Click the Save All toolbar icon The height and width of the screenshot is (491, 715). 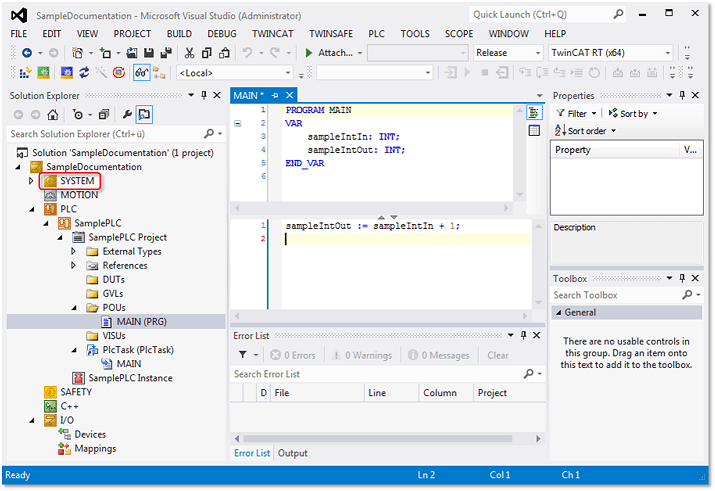pos(166,53)
